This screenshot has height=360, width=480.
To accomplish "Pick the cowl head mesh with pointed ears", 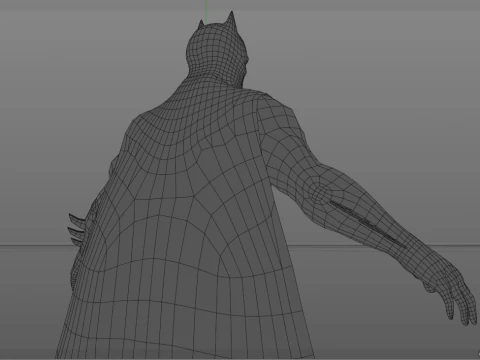I will coord(217,50).
